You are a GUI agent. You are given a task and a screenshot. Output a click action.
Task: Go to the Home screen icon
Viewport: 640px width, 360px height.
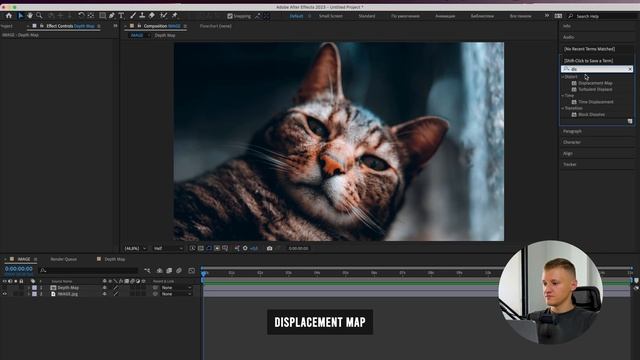[9, 16]
